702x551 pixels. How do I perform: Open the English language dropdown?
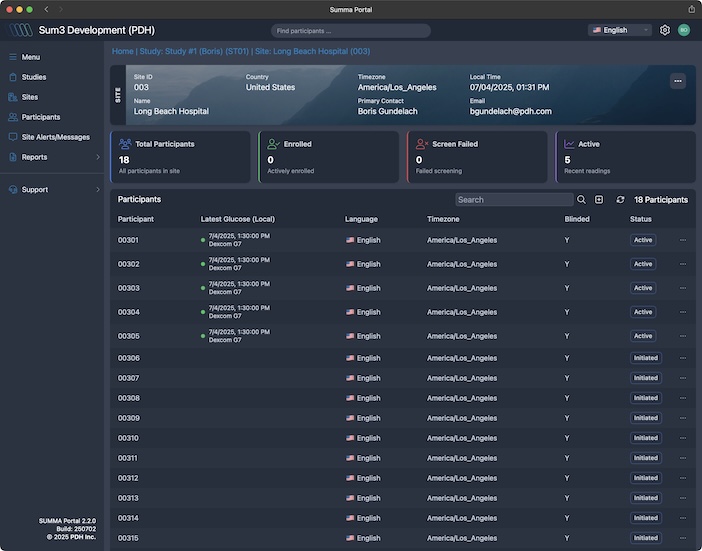point(620,30)
